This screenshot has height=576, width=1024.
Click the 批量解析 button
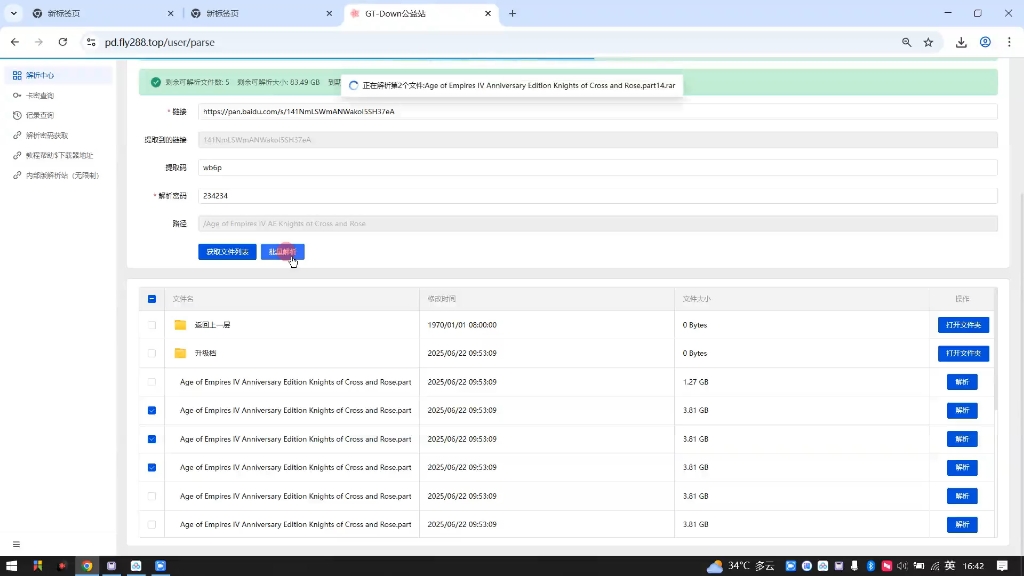(283, 251)
